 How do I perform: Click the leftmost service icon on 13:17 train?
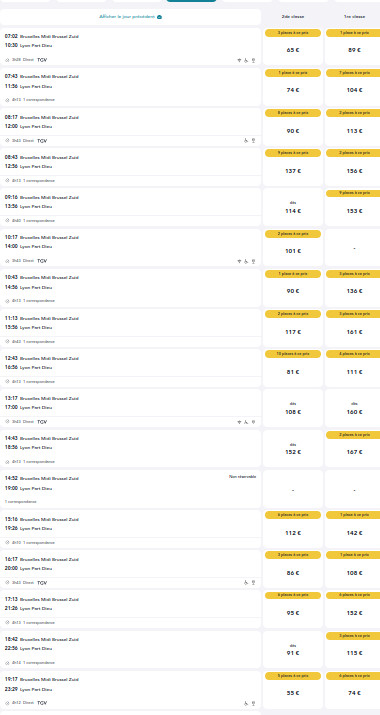(x=239, y=422)
